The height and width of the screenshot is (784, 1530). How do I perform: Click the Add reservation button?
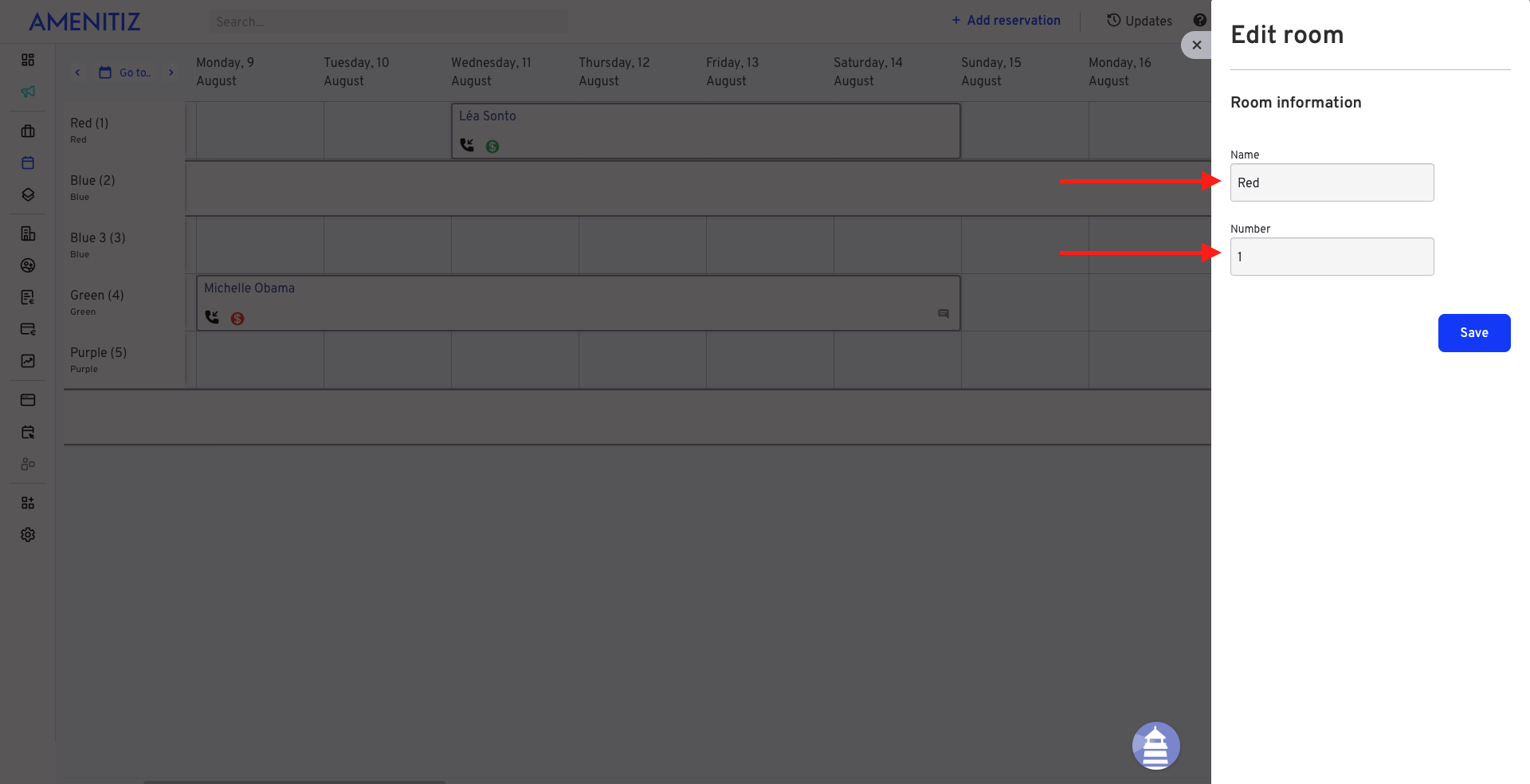[1006, 21]
